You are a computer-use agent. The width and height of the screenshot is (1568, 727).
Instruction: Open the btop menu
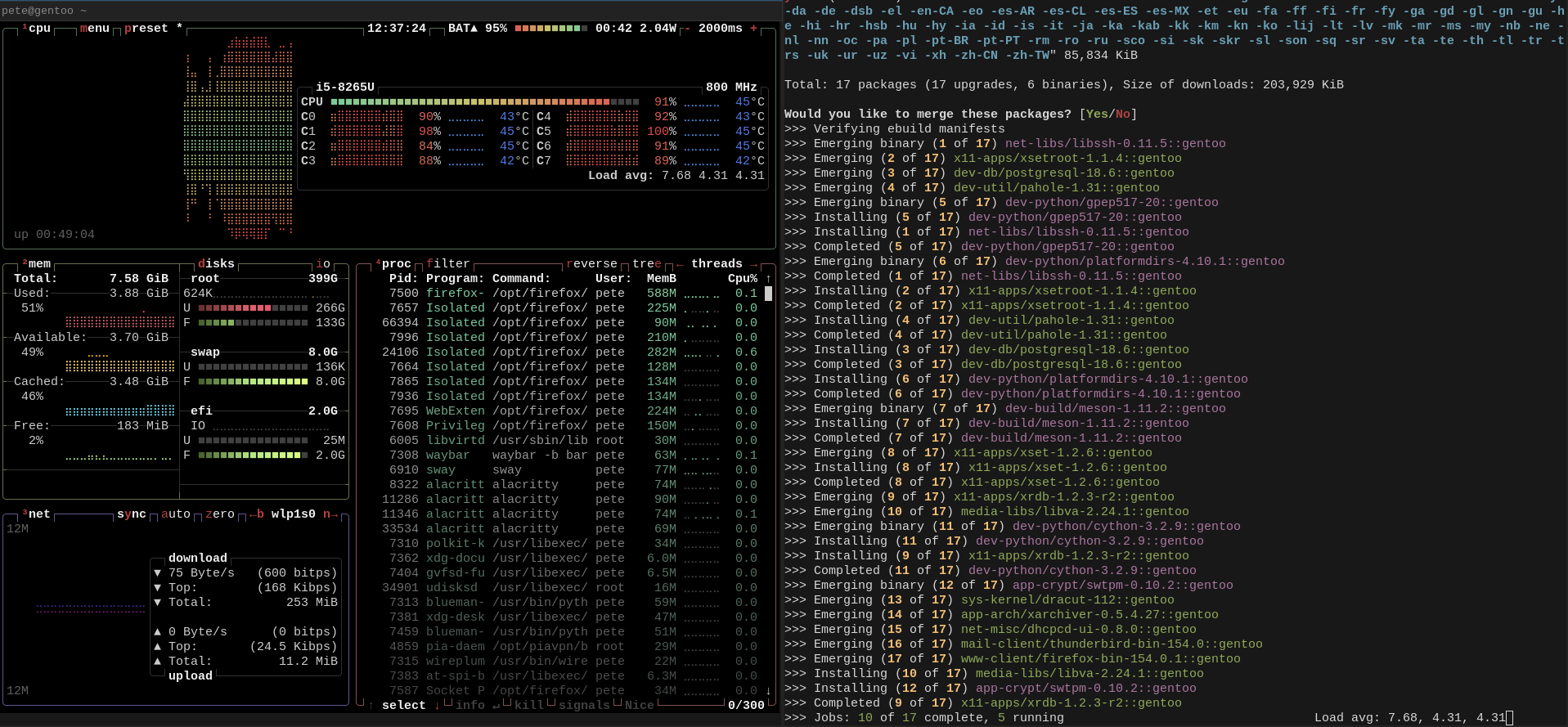[x=95, y=29]
